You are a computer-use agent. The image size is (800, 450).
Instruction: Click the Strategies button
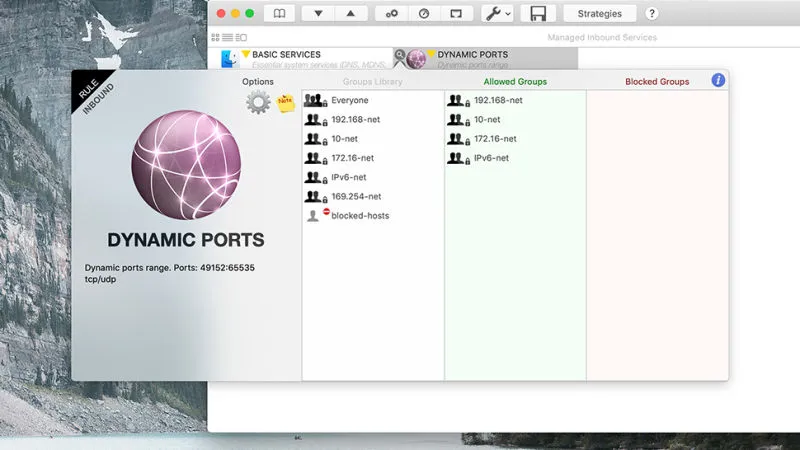click(x=599, y=14)
